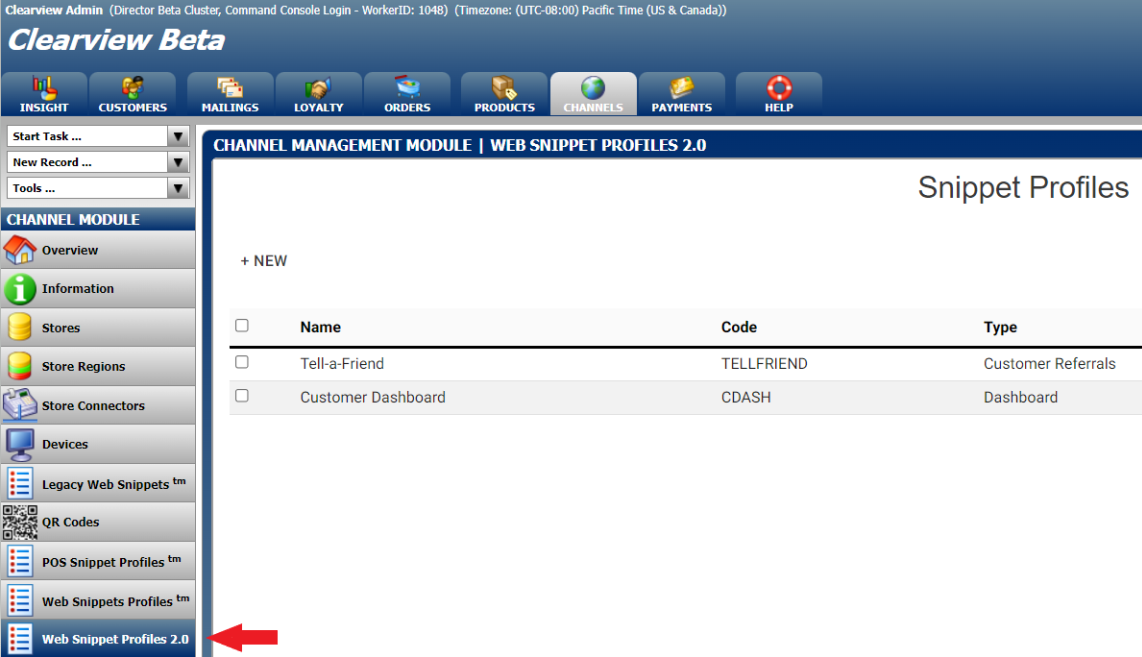Toggle the select-all header checkbox
The image size is (1142, 657).
point(242,326)
